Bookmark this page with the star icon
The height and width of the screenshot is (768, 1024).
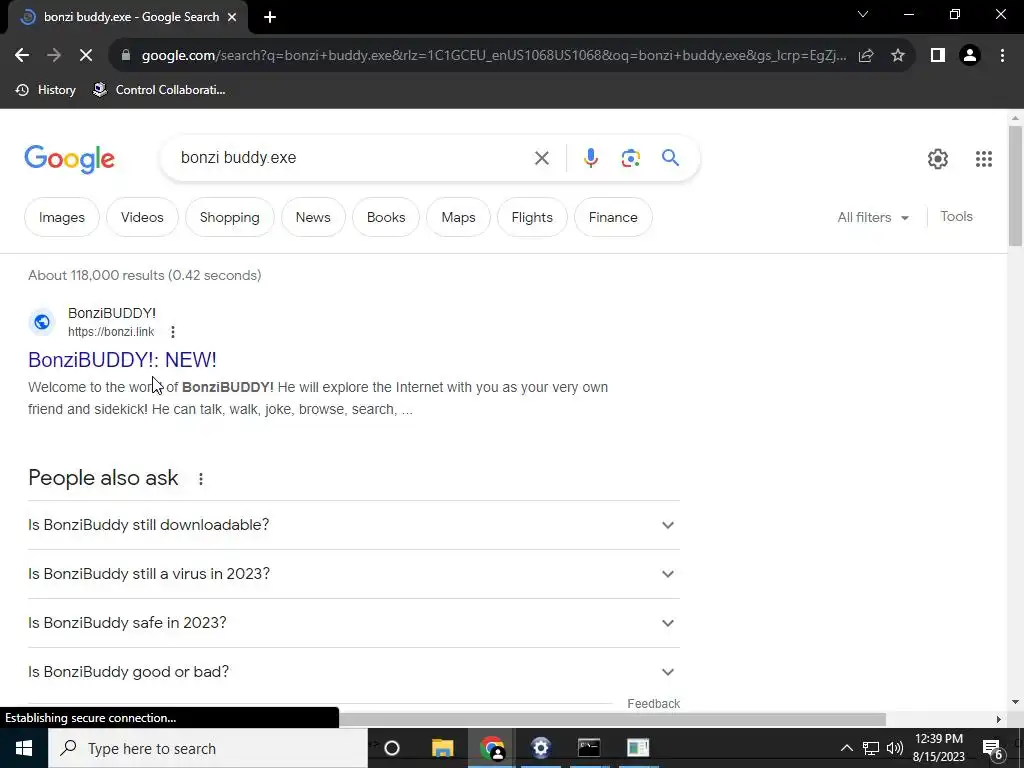pos(898,56)
